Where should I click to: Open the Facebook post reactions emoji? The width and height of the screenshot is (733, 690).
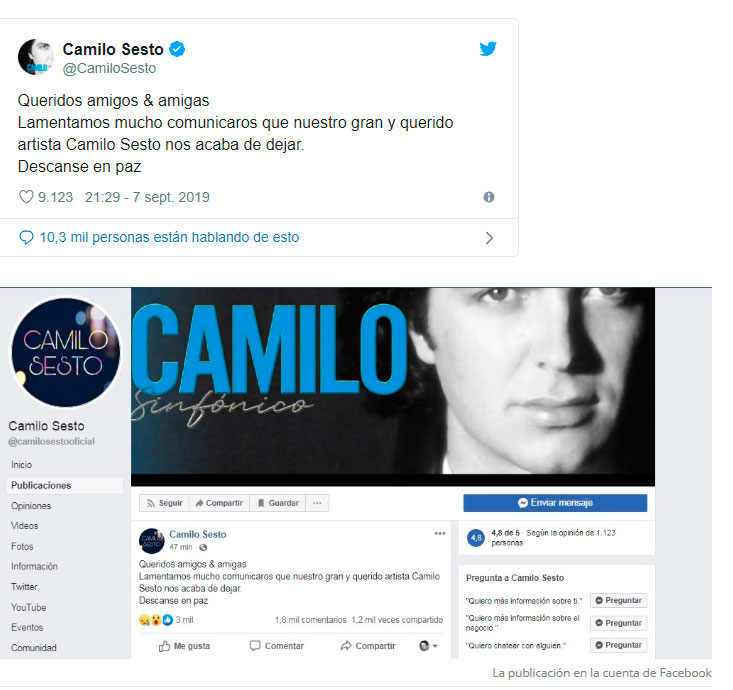(x=156, y=620)
